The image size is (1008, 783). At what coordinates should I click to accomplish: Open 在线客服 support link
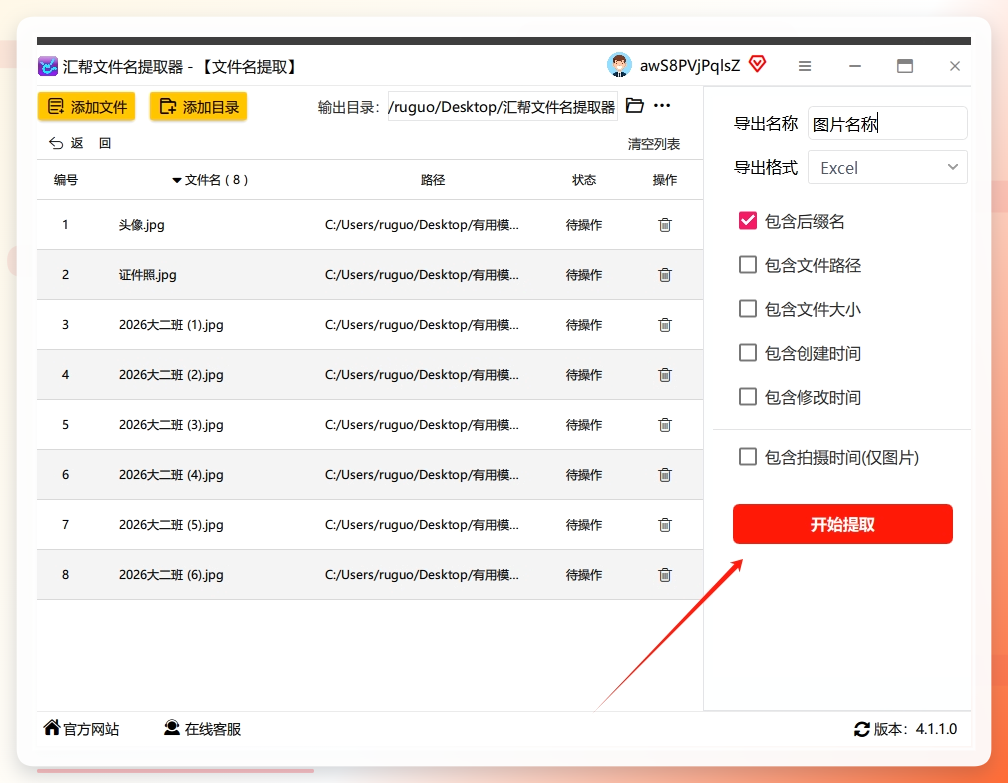pyautogui.click(x=202, y=728)
